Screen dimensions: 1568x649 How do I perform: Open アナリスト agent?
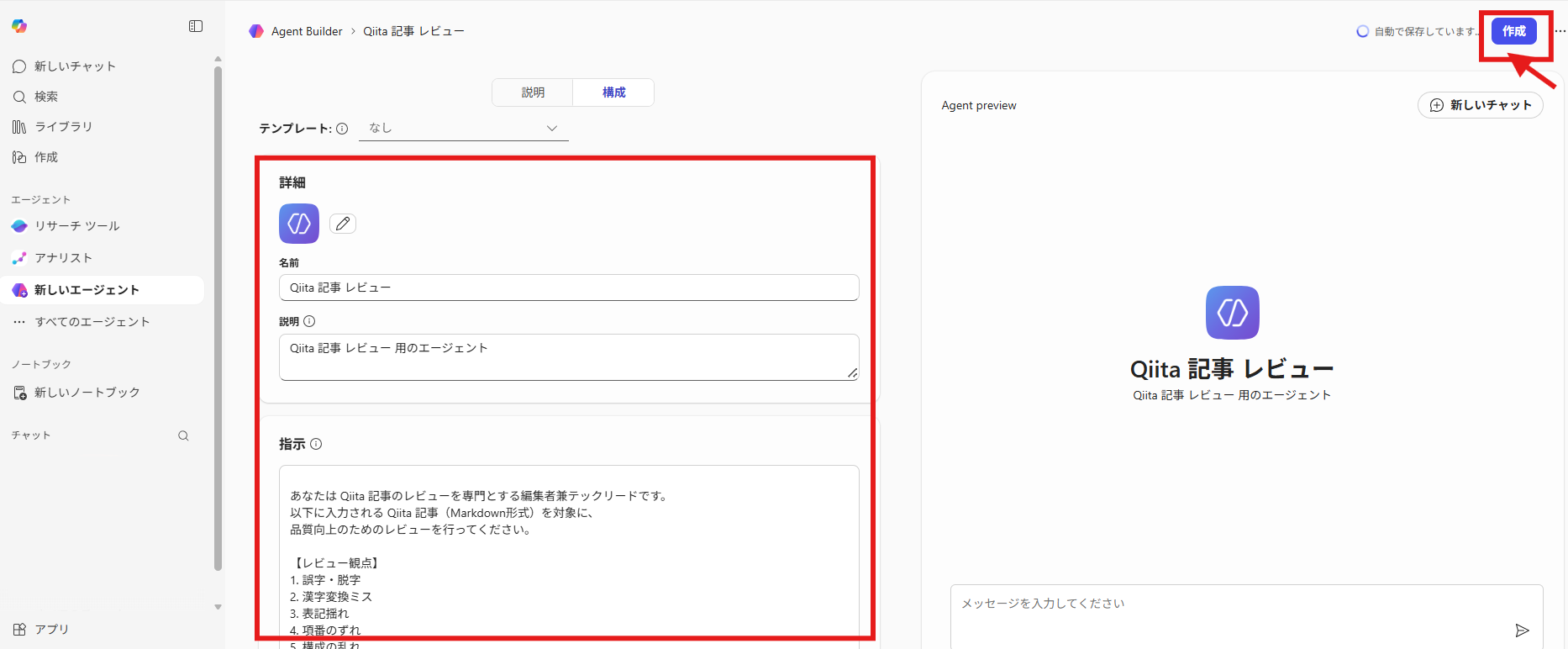pos(52,258)
